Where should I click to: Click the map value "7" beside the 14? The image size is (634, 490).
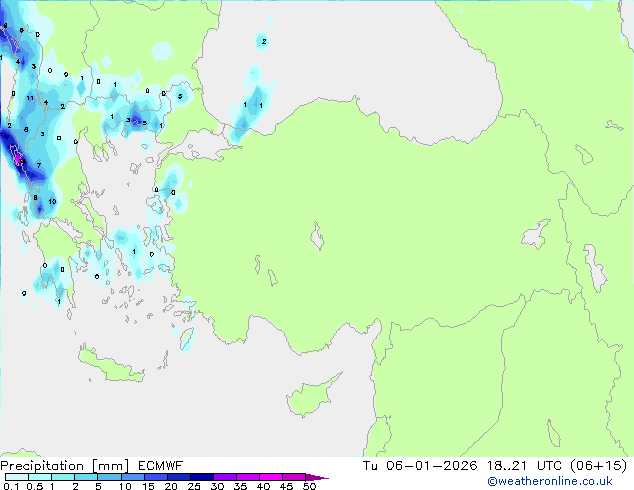tap(39, 165)
